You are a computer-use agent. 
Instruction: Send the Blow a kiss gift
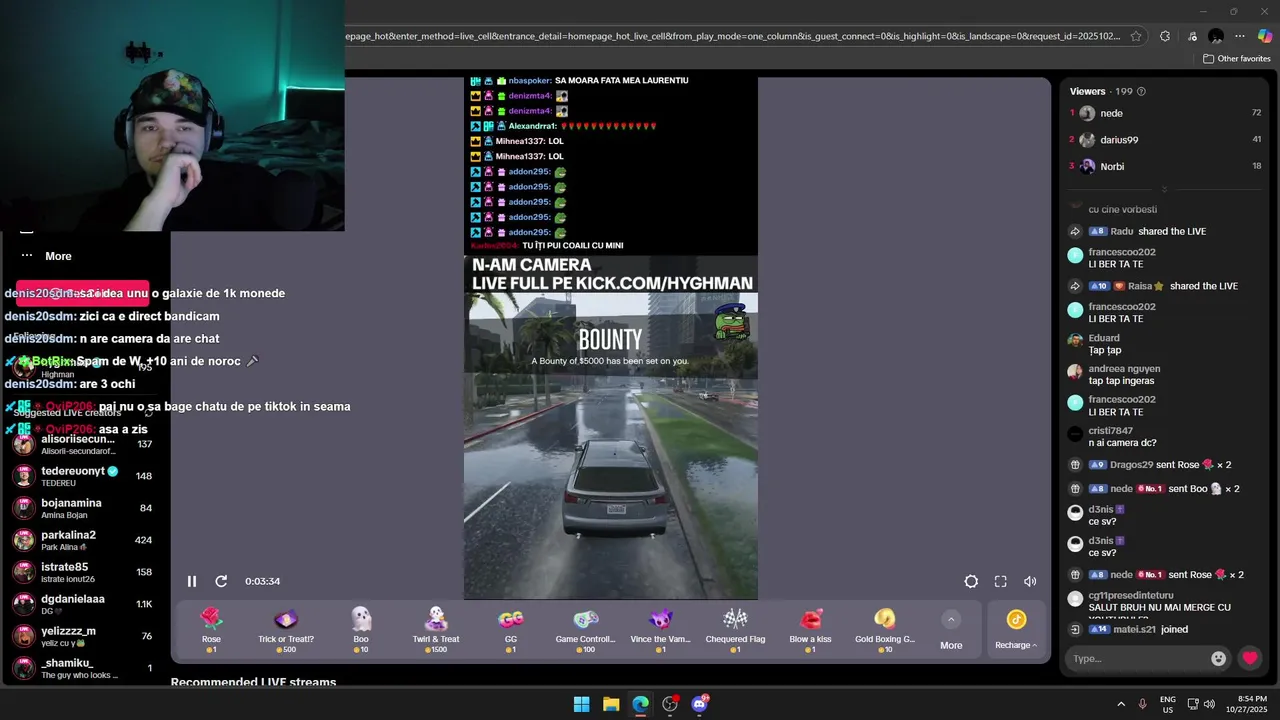pos(810,630)
